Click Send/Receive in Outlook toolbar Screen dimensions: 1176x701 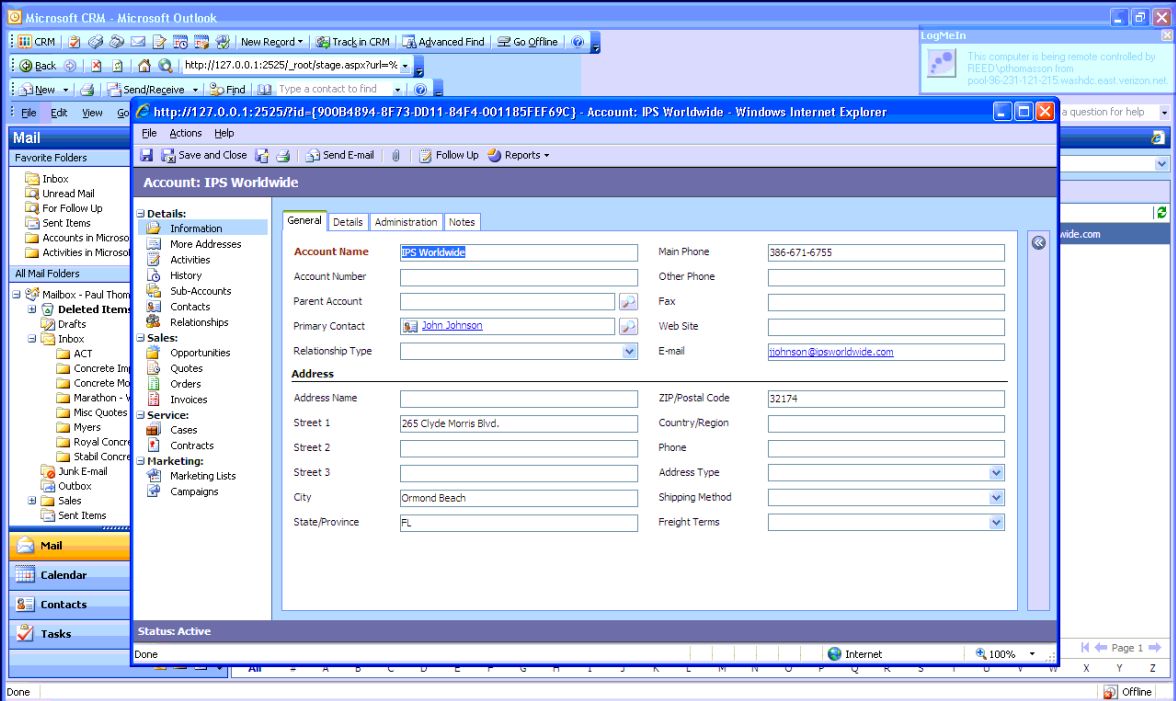(146, 89)
